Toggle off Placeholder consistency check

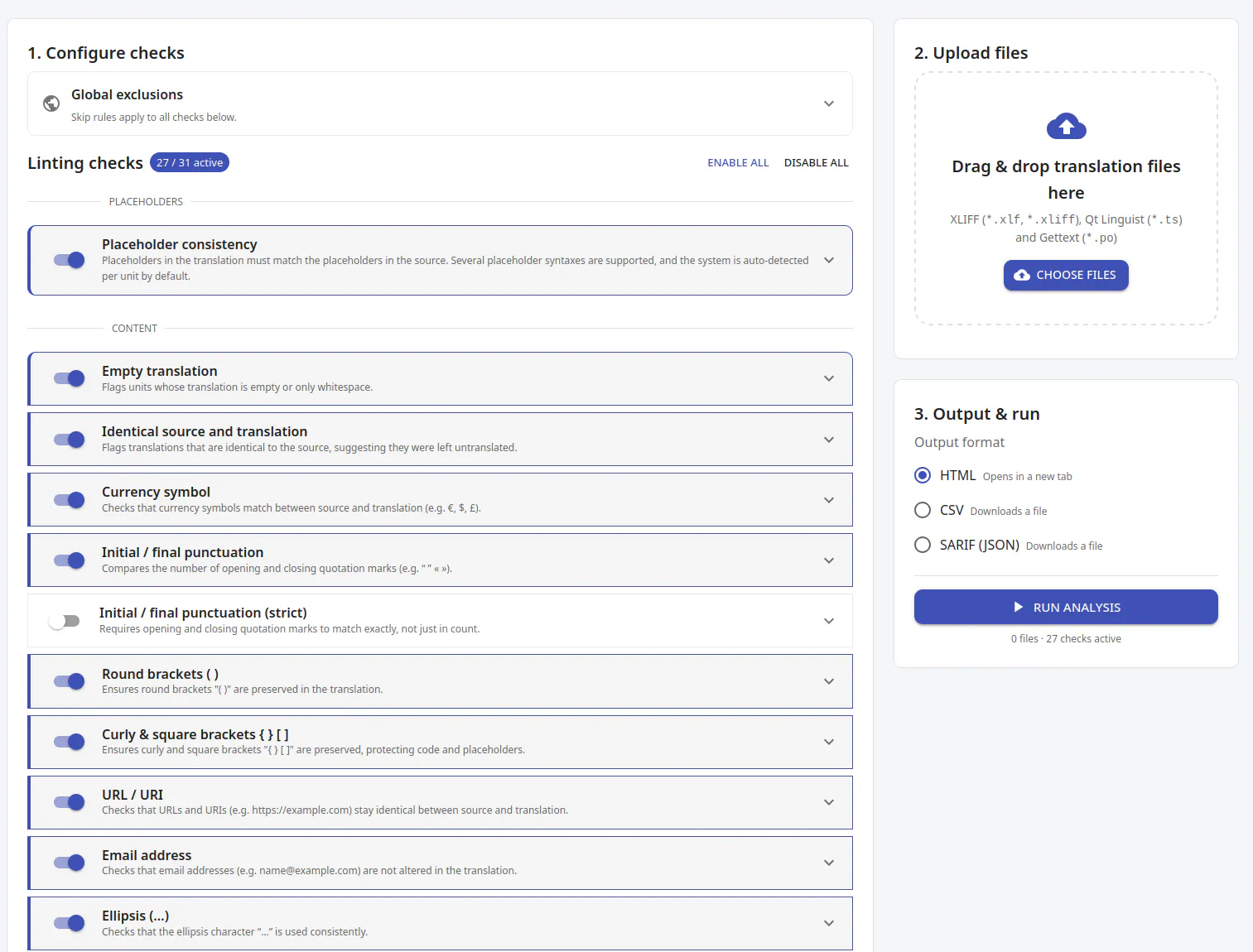[70, 260]
